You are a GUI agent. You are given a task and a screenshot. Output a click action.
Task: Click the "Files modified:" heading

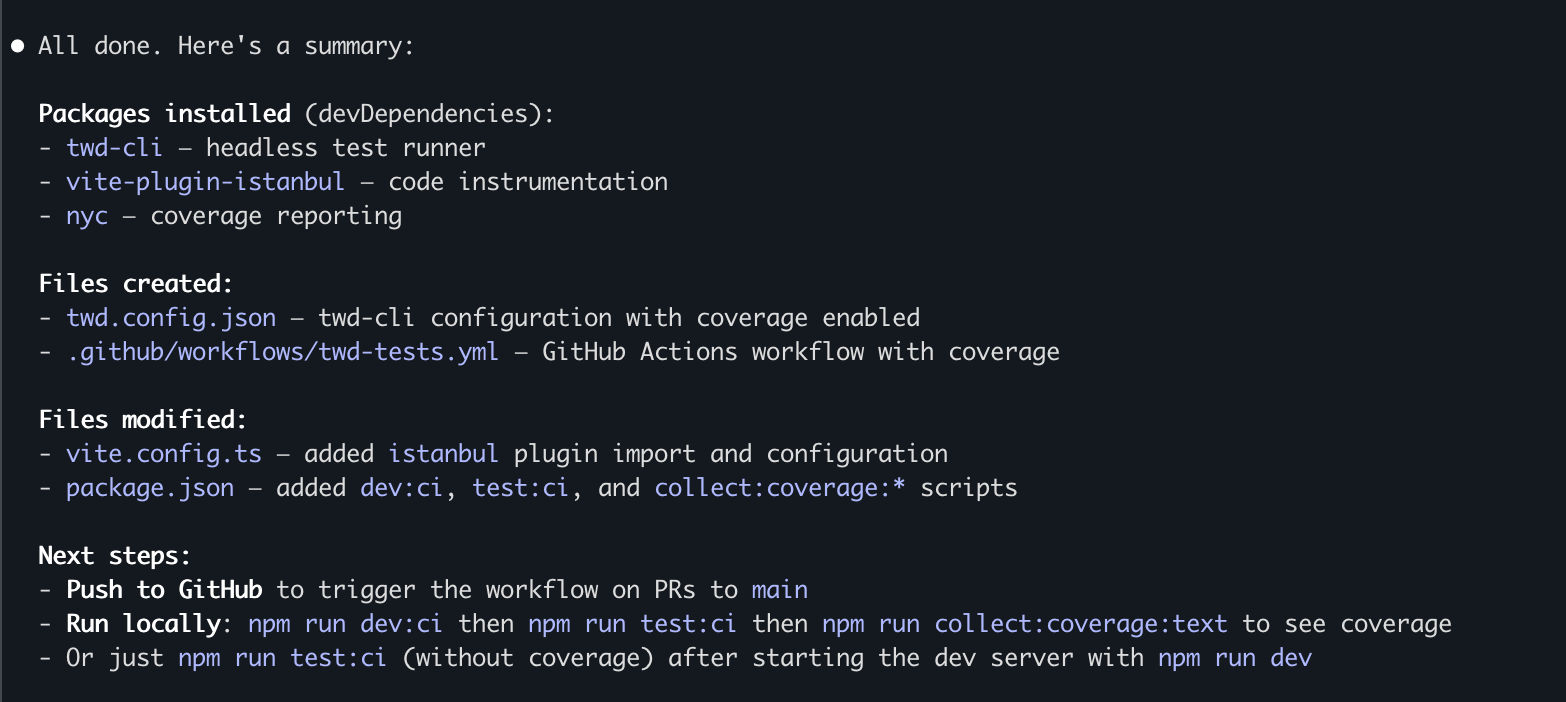pos(143,420)
